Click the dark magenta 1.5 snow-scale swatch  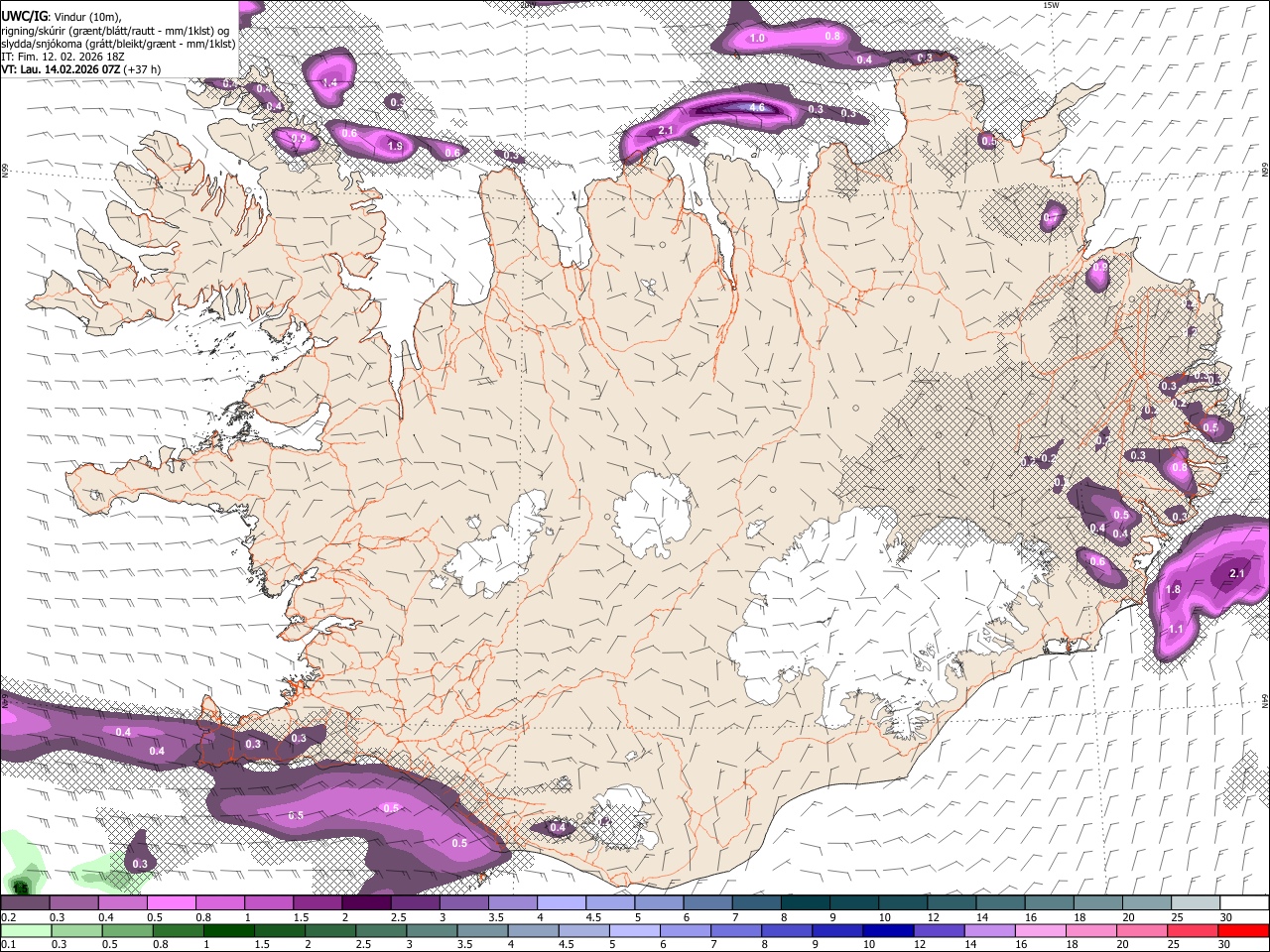coord(317,903)
